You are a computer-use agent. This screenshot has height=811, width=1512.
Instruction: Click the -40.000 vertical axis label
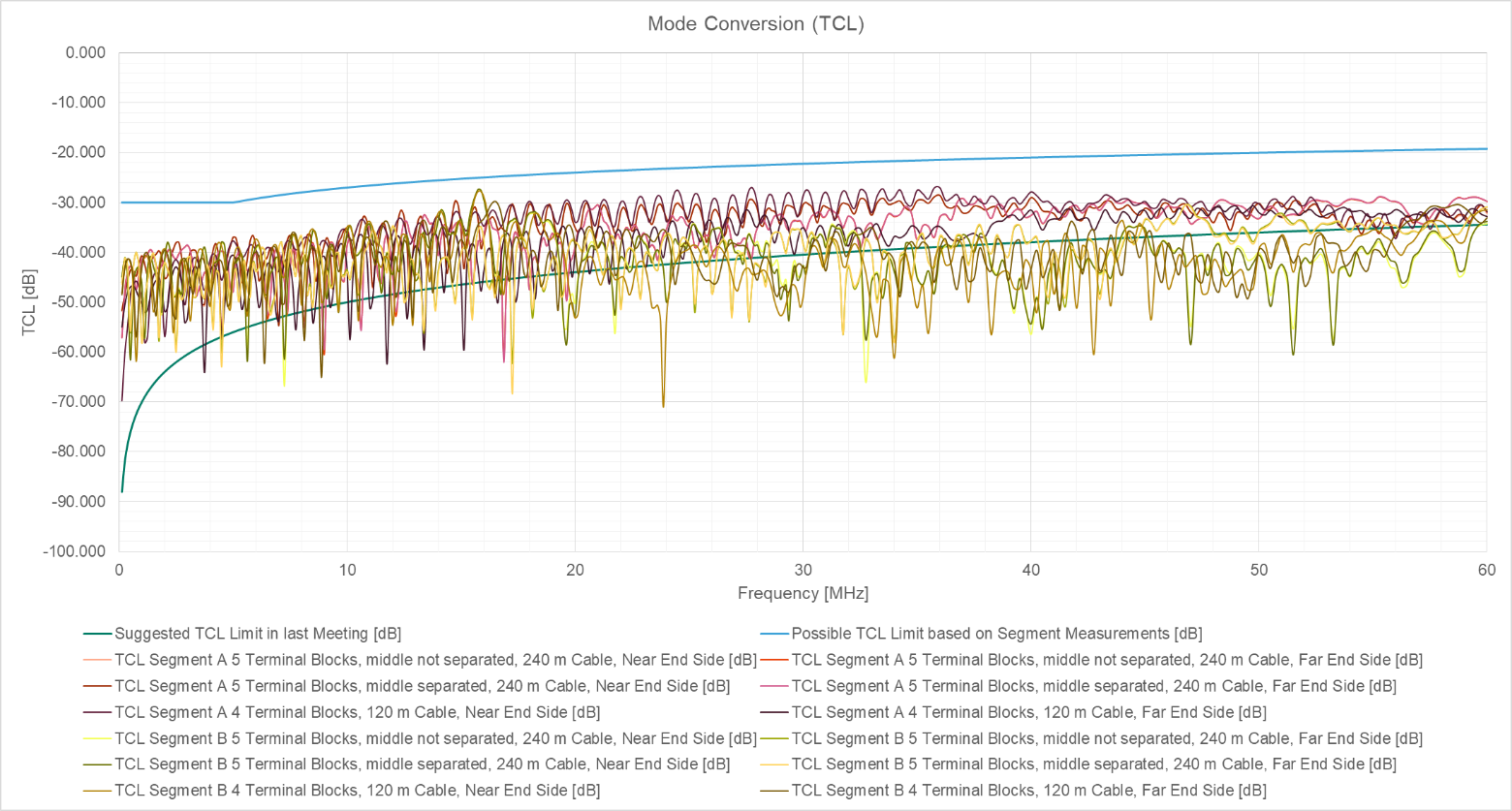pyautogui.click(x=79, y=252)
